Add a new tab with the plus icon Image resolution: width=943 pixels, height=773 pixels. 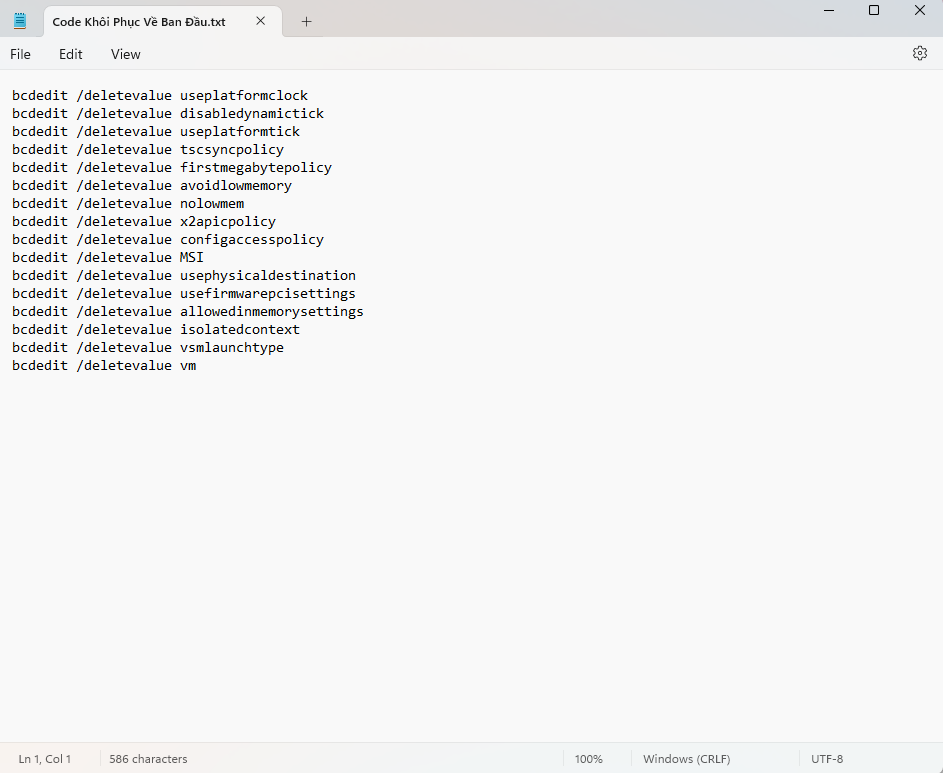307,21
